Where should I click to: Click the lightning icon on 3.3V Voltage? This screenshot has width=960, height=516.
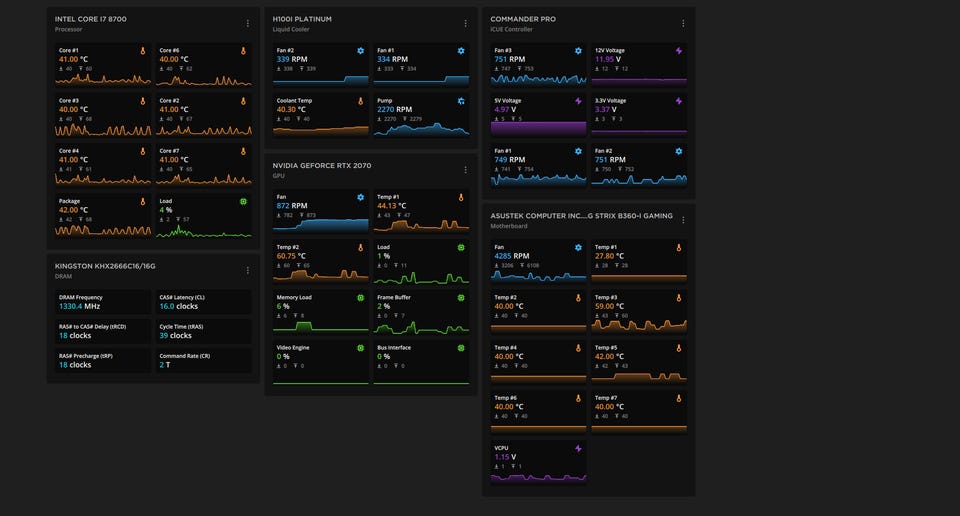click(x=678, y=101)
